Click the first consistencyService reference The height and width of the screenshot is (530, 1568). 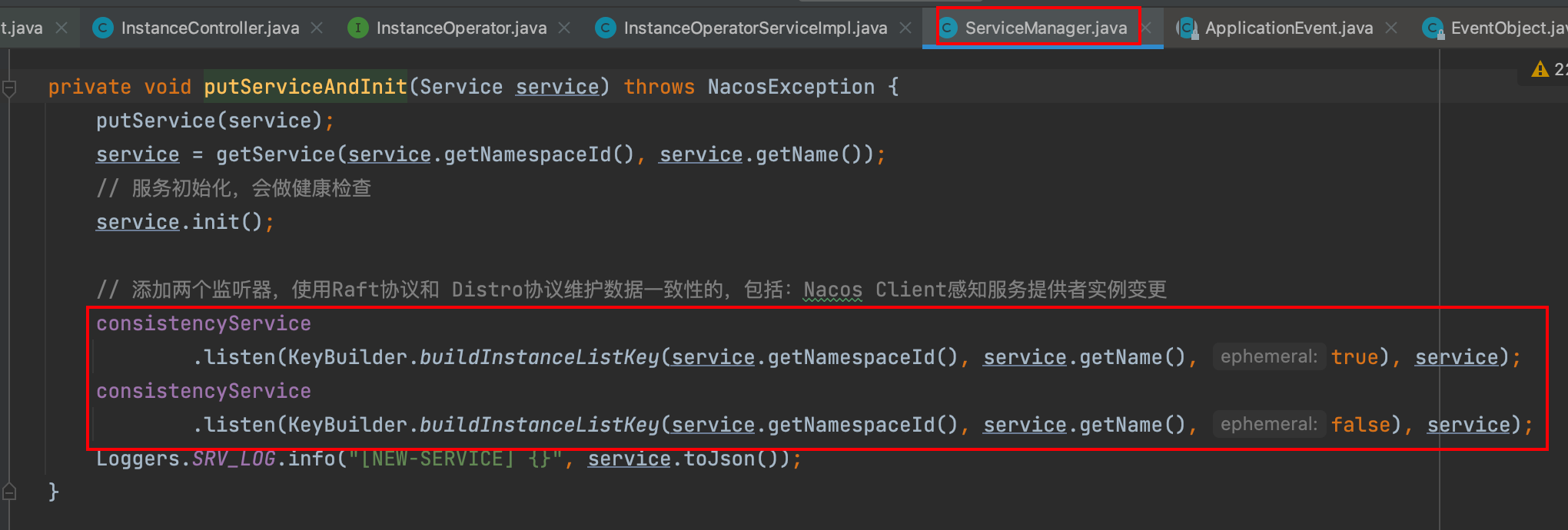[204, 323]
